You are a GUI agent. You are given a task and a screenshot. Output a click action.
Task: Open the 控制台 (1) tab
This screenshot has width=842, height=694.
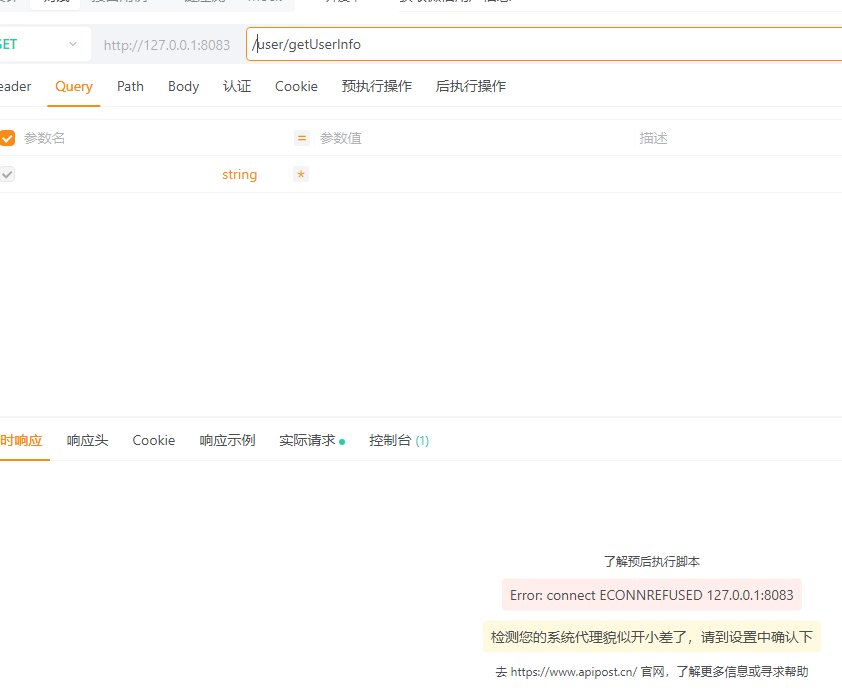pos(399,440)
